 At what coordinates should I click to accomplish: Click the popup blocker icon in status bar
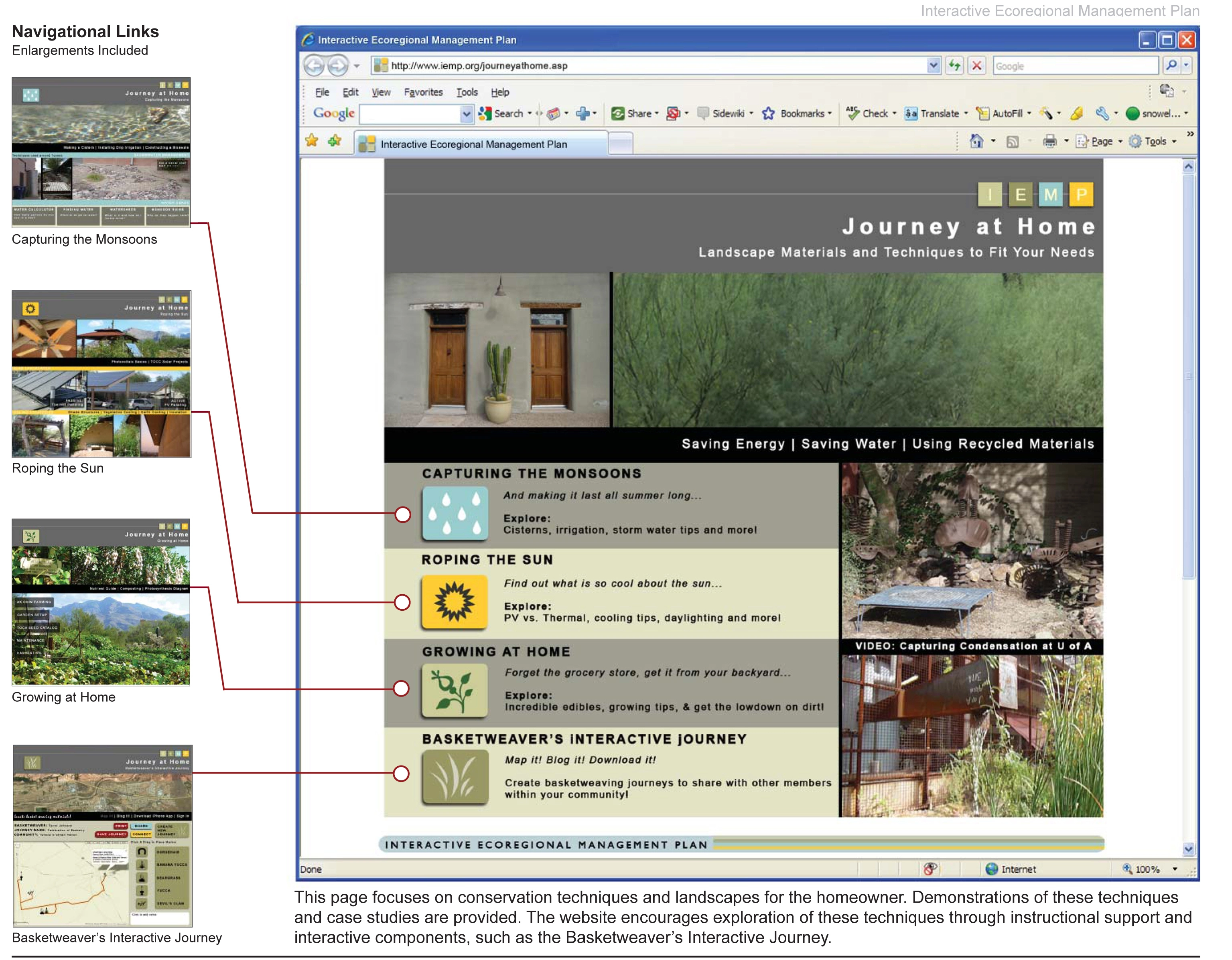(x=930, y=869)
